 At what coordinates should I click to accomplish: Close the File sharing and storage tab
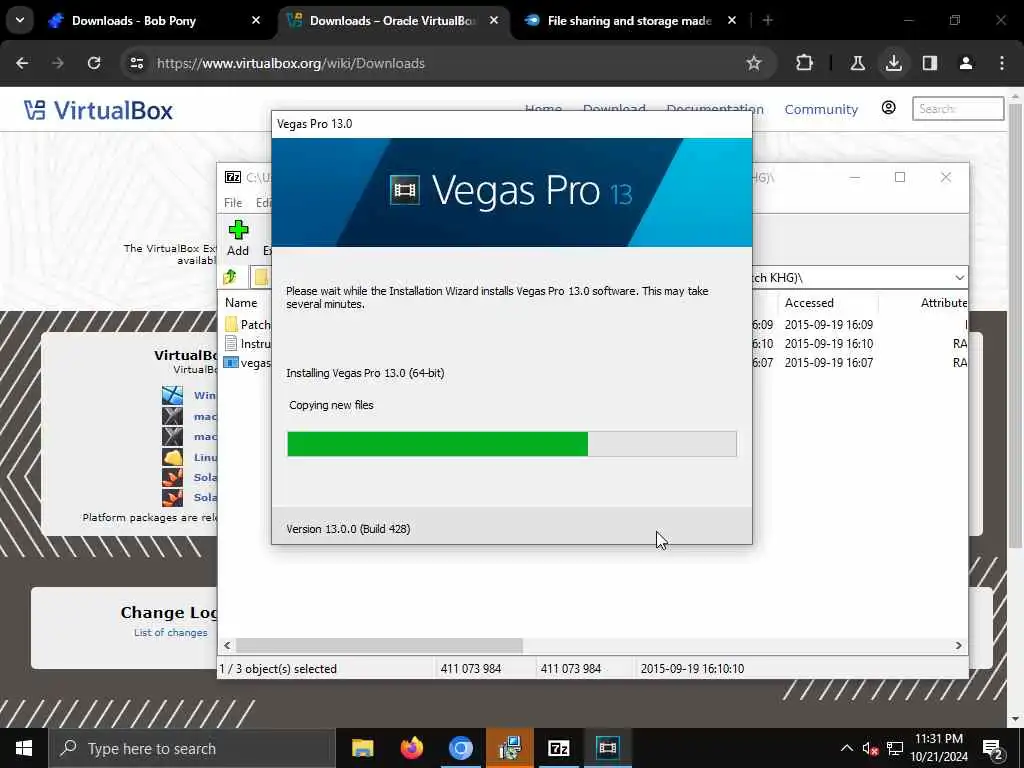(732, 20)
